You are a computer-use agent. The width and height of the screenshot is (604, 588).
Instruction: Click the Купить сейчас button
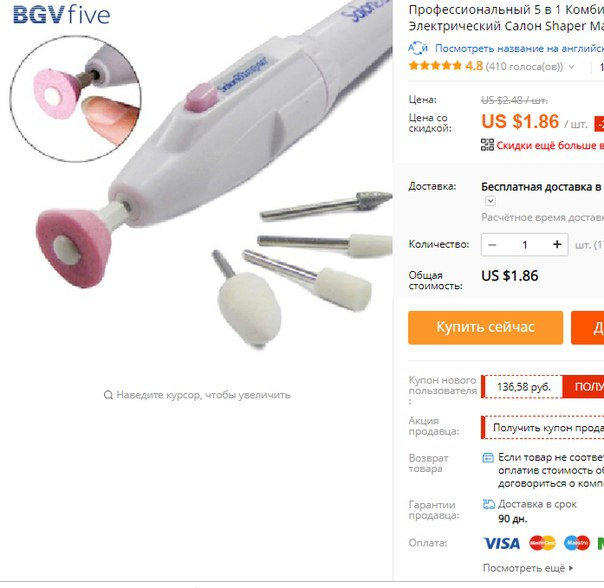[485, 327]
